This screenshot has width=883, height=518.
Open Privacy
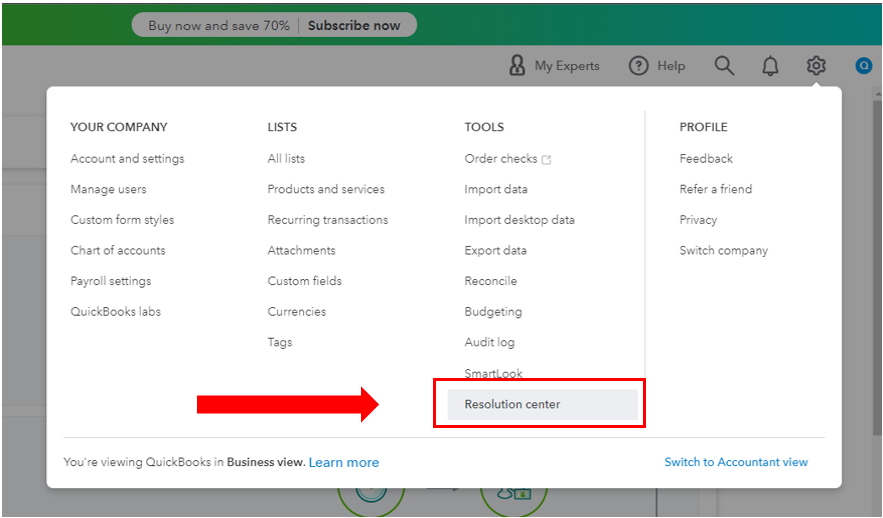(x=698, y=220)
